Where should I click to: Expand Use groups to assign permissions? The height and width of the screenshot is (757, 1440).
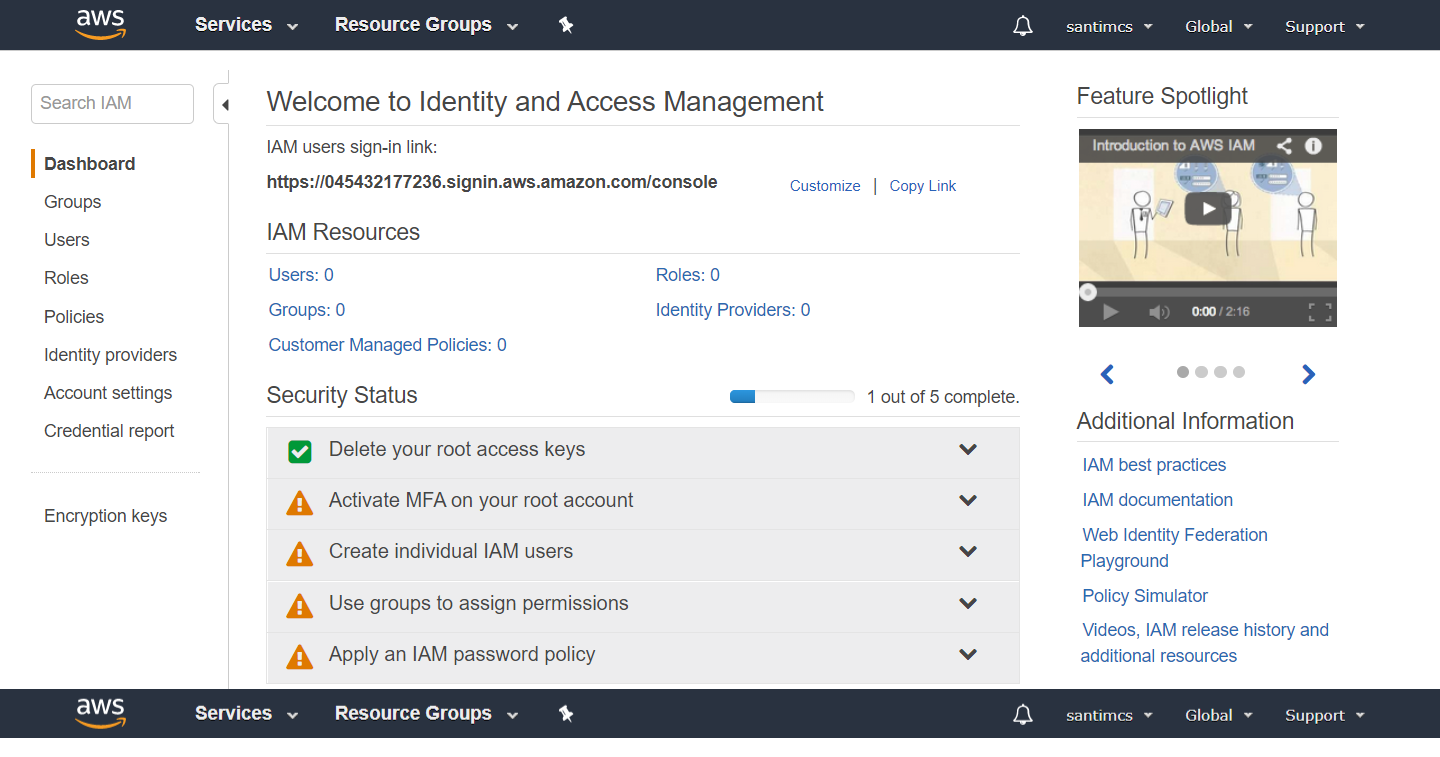968,603
